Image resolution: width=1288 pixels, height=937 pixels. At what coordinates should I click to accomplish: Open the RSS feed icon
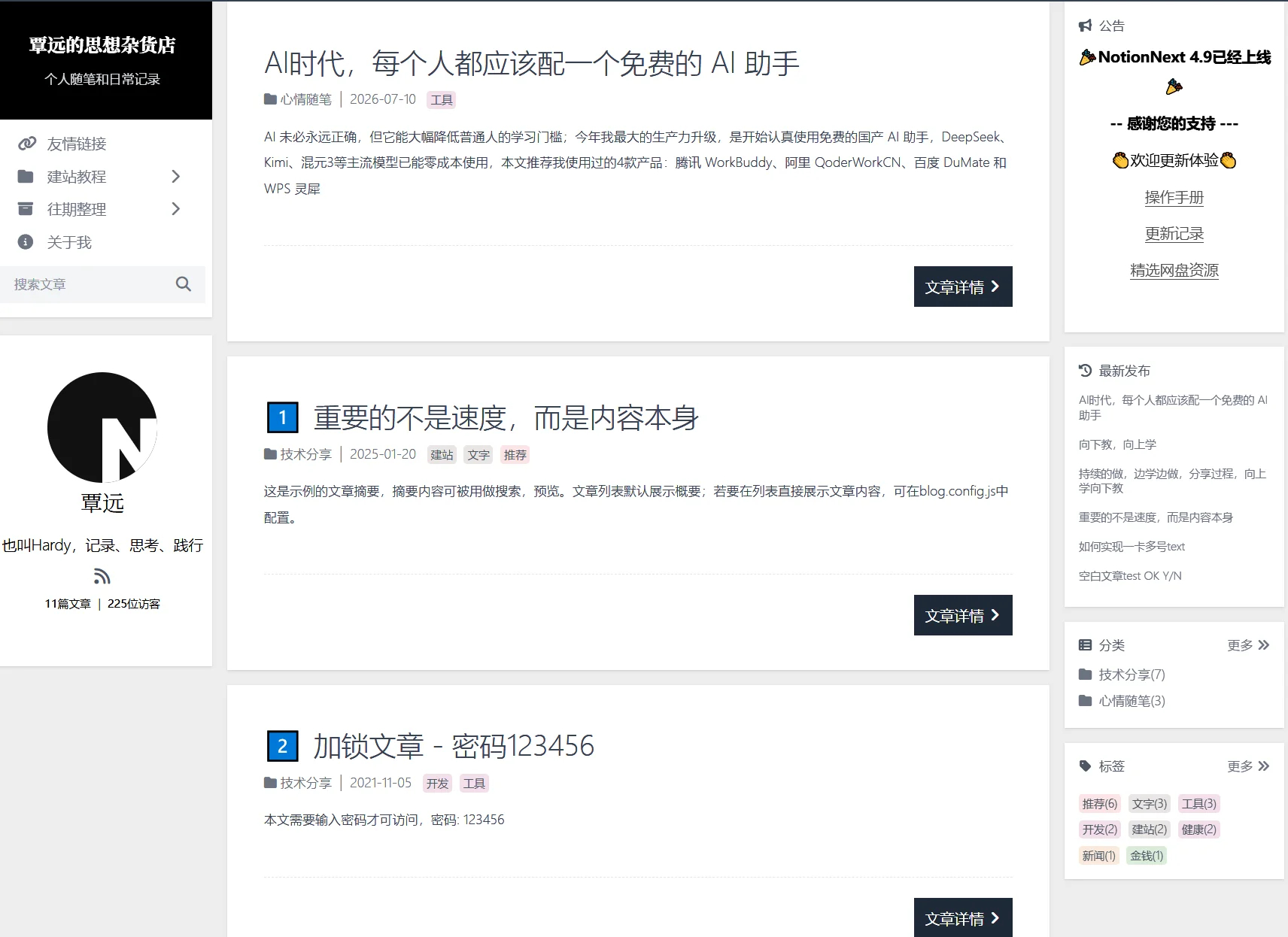point(102,577)
